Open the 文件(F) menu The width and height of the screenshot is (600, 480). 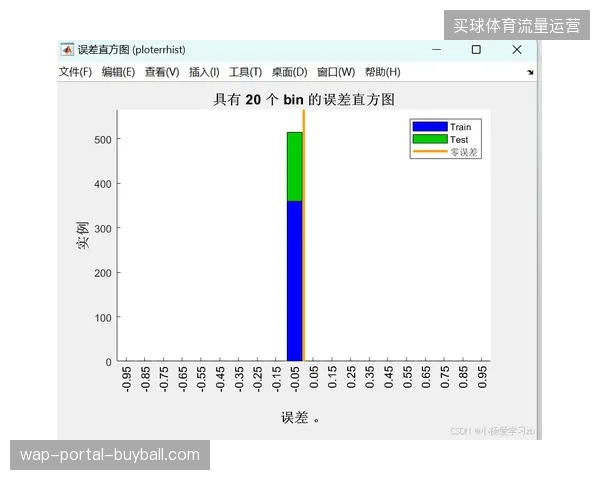75,72
